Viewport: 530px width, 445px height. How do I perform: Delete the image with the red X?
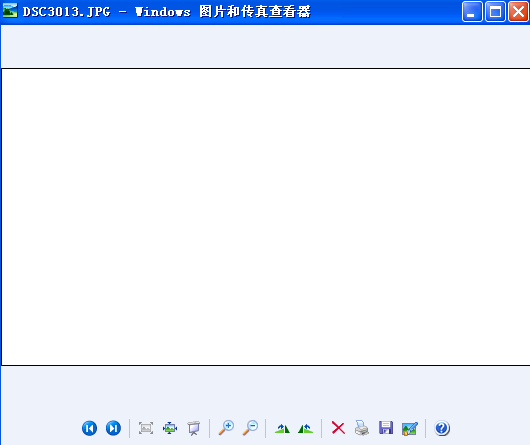pyautogui.click(x=338, y=428)
